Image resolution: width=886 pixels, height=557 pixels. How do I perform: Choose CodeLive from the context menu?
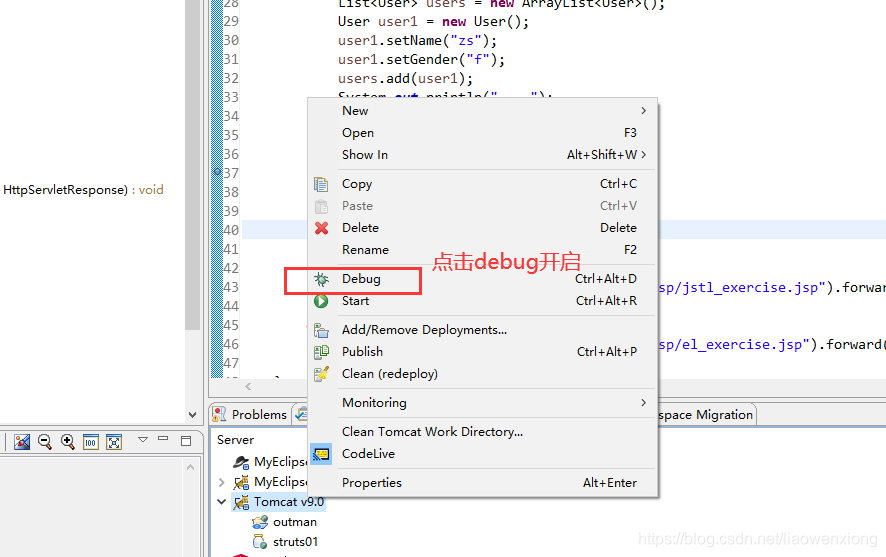(x=483, y=454)
